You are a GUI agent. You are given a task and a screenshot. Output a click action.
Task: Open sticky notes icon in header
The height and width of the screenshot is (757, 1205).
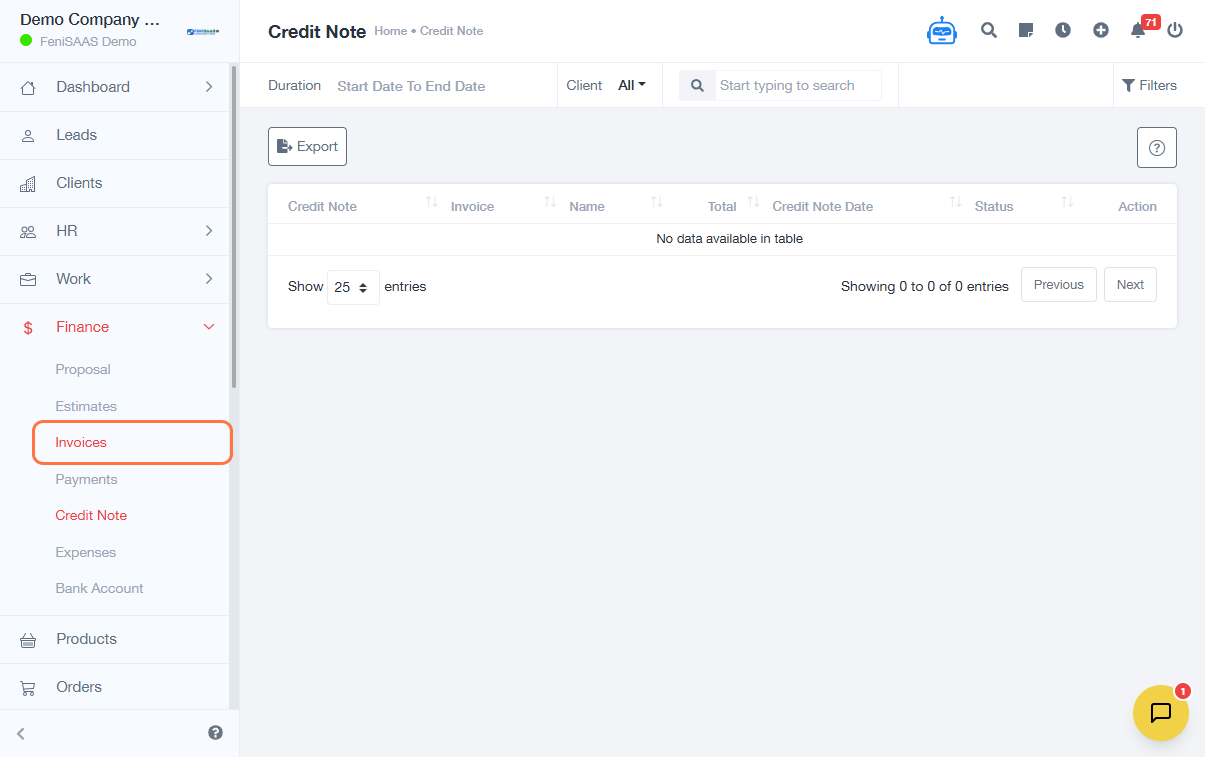pos(1026,30)
